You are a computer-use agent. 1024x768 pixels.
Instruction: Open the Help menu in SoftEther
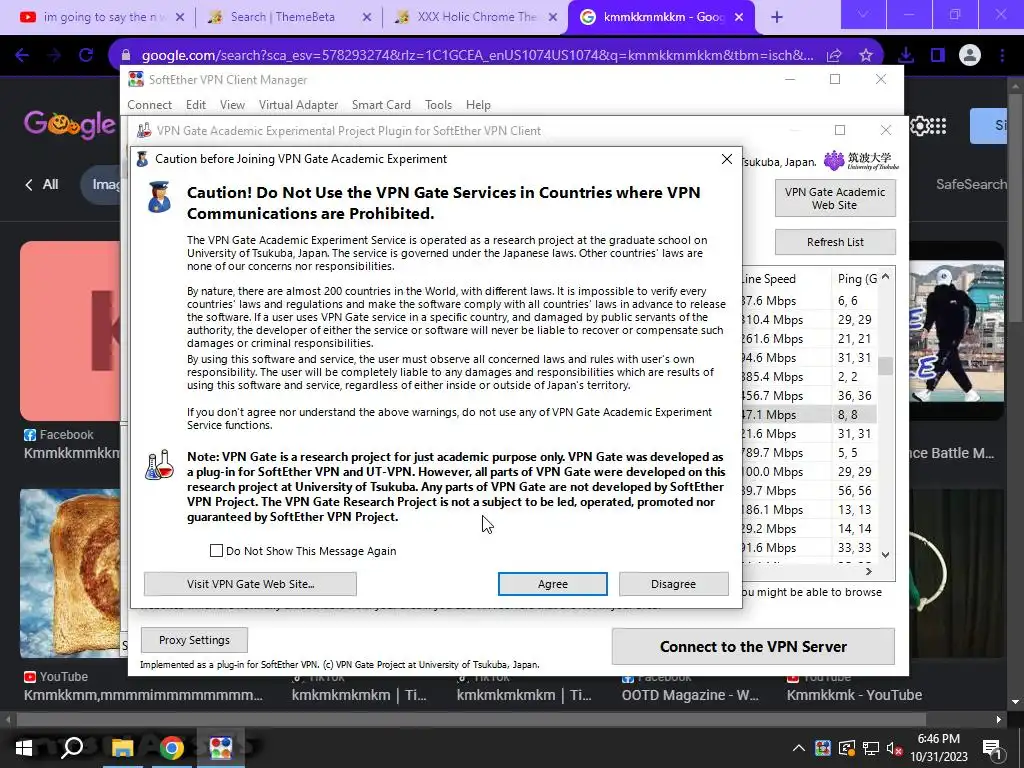(x=478, y=104)
